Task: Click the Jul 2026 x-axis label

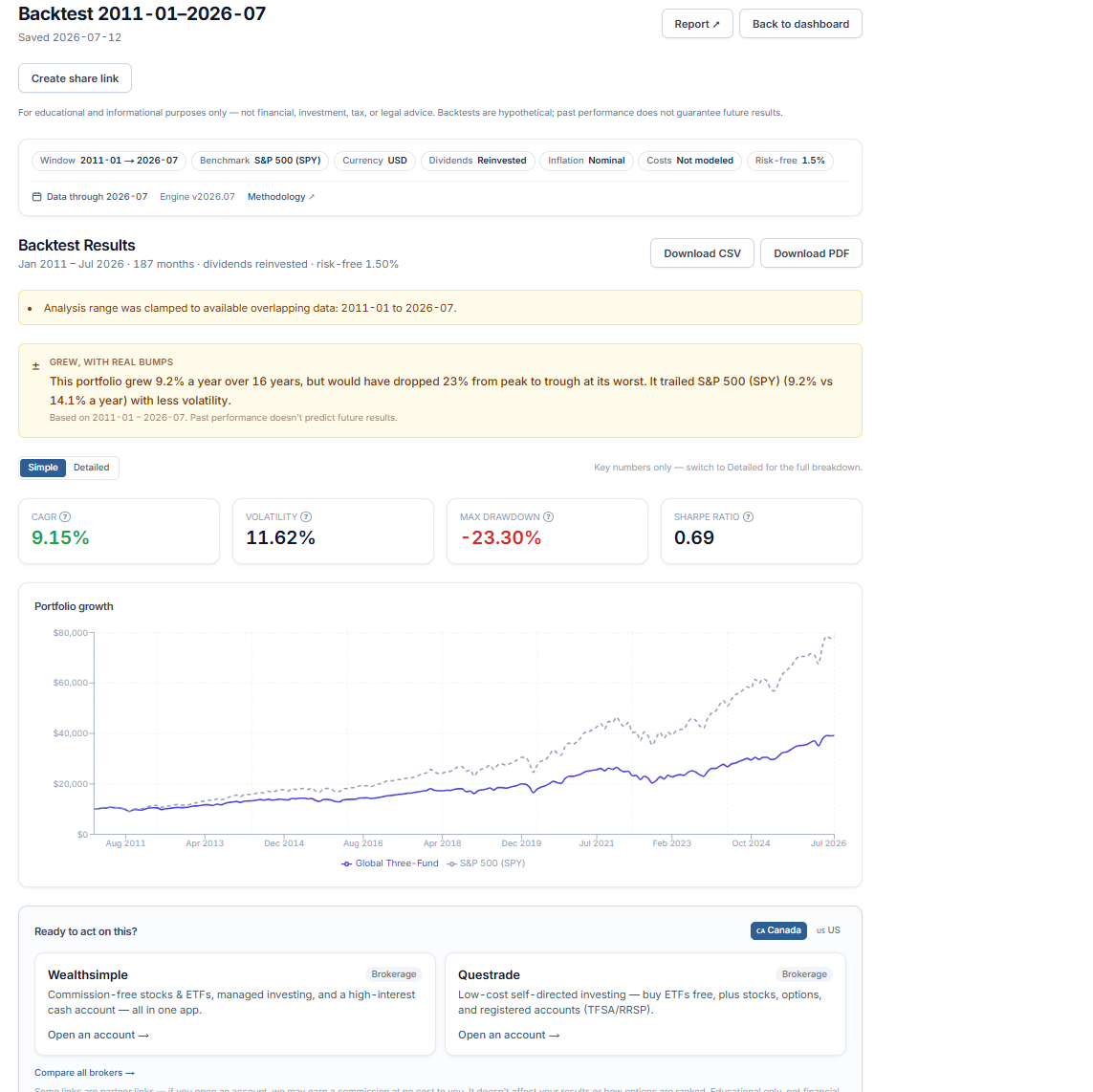Action: click(828, 843)
